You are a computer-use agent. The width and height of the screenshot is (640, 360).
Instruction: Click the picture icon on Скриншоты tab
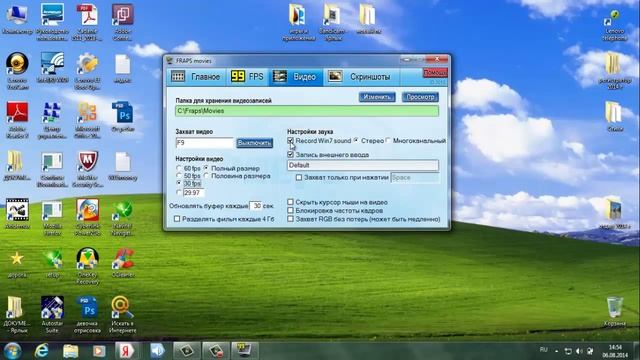point(335,76)
